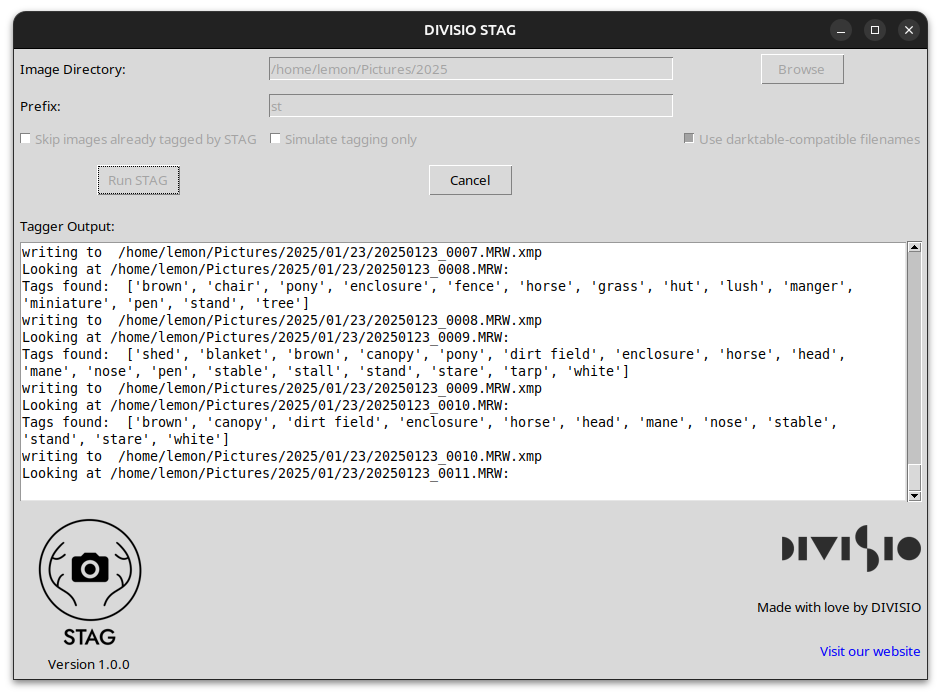941x696 pixels.
Task: Click the Run STAG button
Action: (x=139, y=180)
